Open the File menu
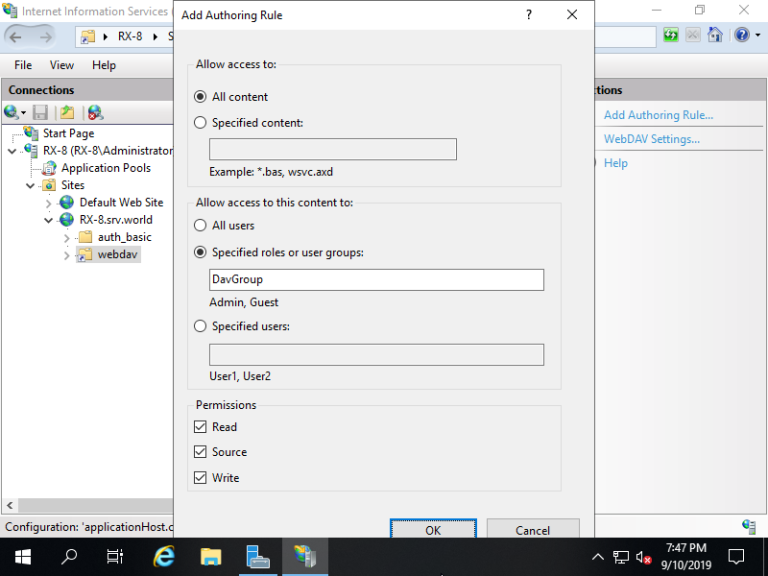The width and height of the screenshot is (768, 576). click(23, 65)
